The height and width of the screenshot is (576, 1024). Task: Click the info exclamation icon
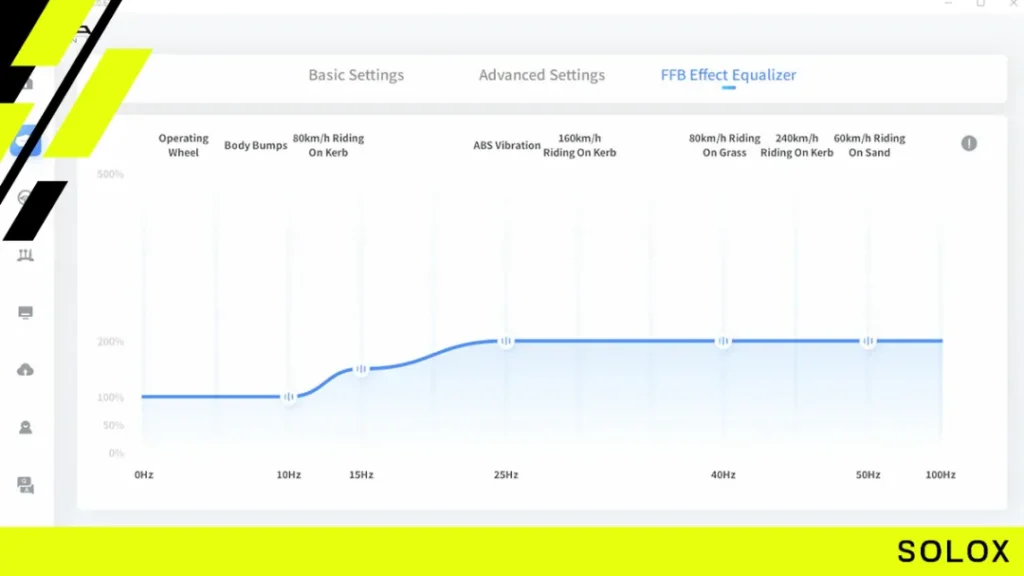(968, 143)
